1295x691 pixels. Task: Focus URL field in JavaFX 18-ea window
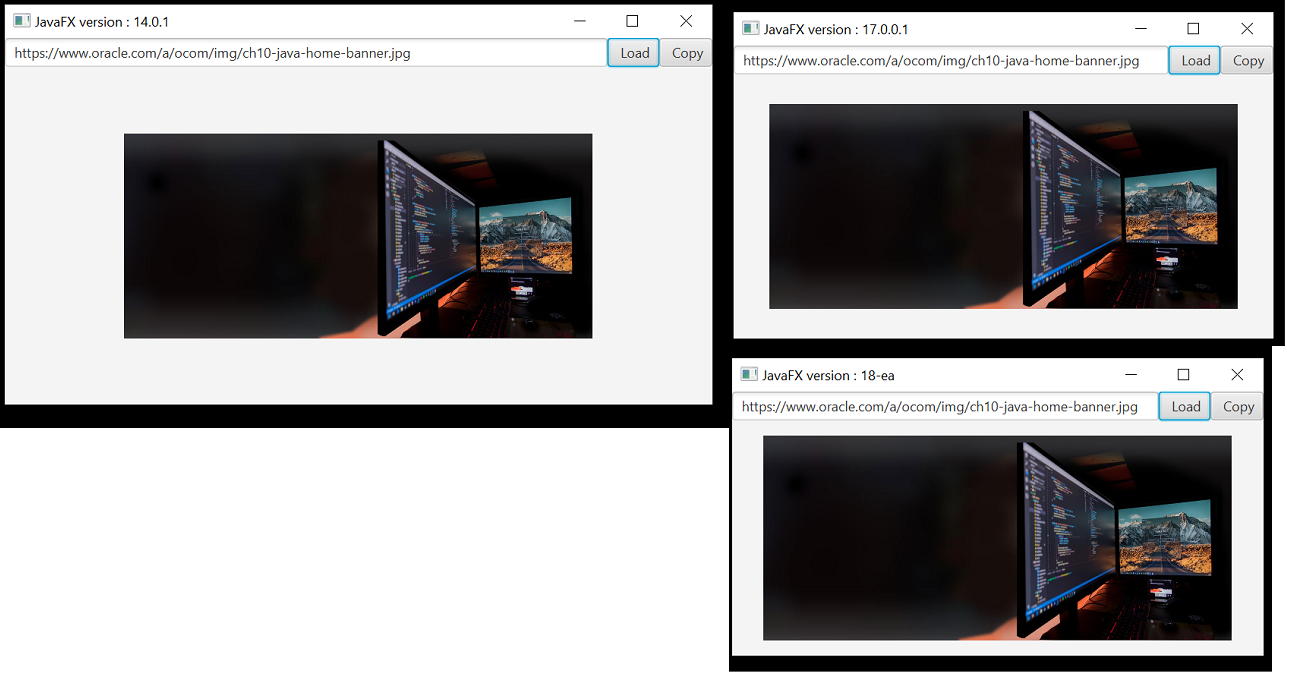[x=945, y=406]
